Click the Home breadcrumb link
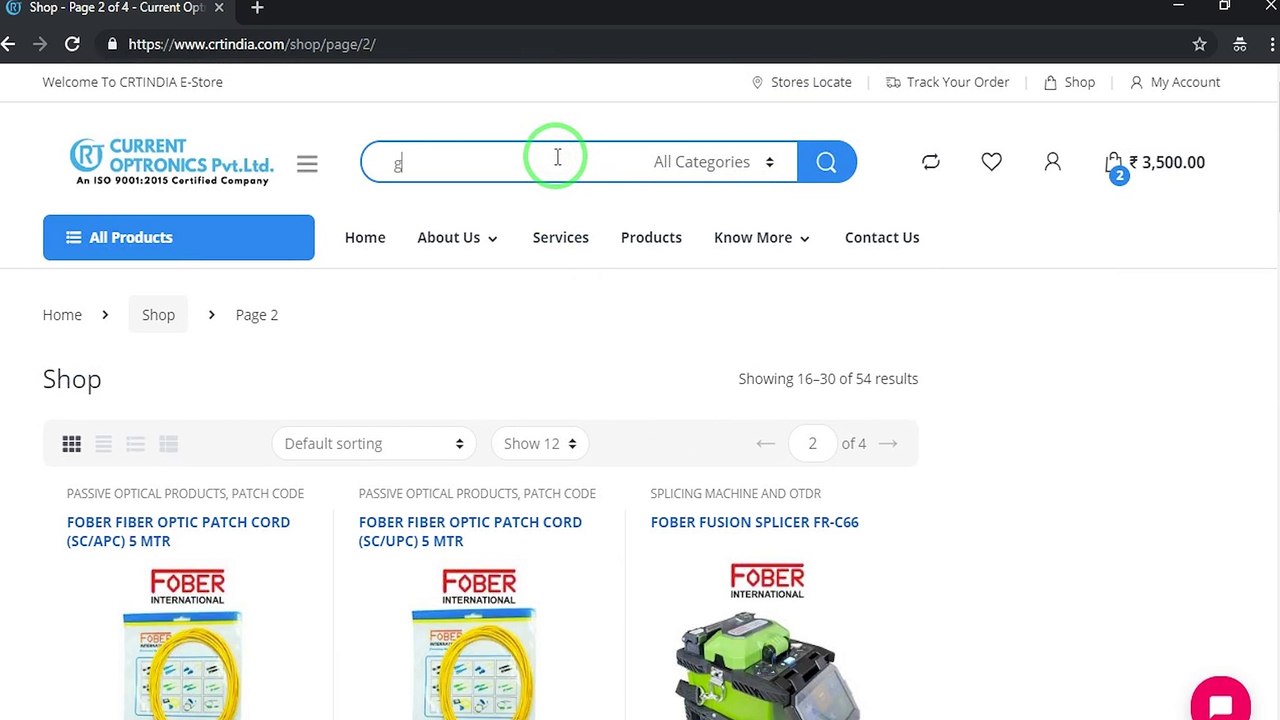Viewport: 1280px width, 720px height. tap(62, 315)
